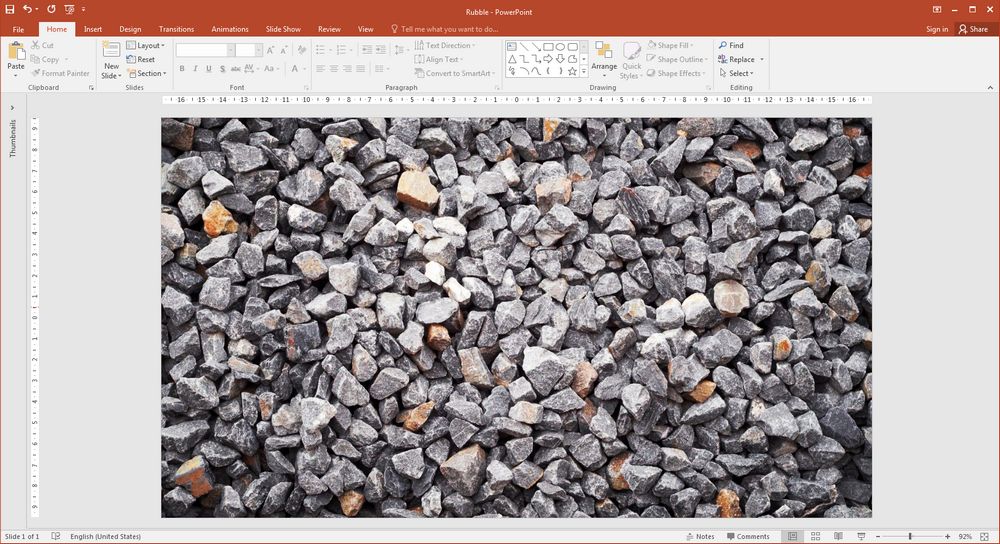Click the Paste clipboard icon
The height and width of the screenshot is (544, 1000).
16,52
